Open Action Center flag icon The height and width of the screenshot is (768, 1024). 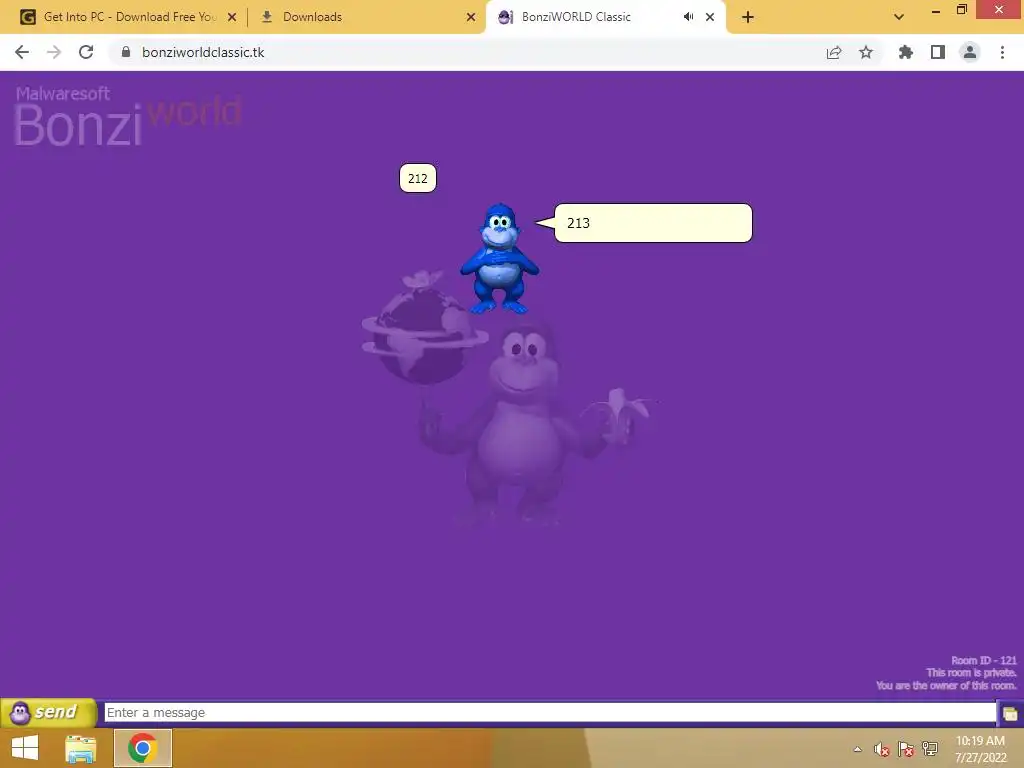pyautogui.click(x=906, y=749)
